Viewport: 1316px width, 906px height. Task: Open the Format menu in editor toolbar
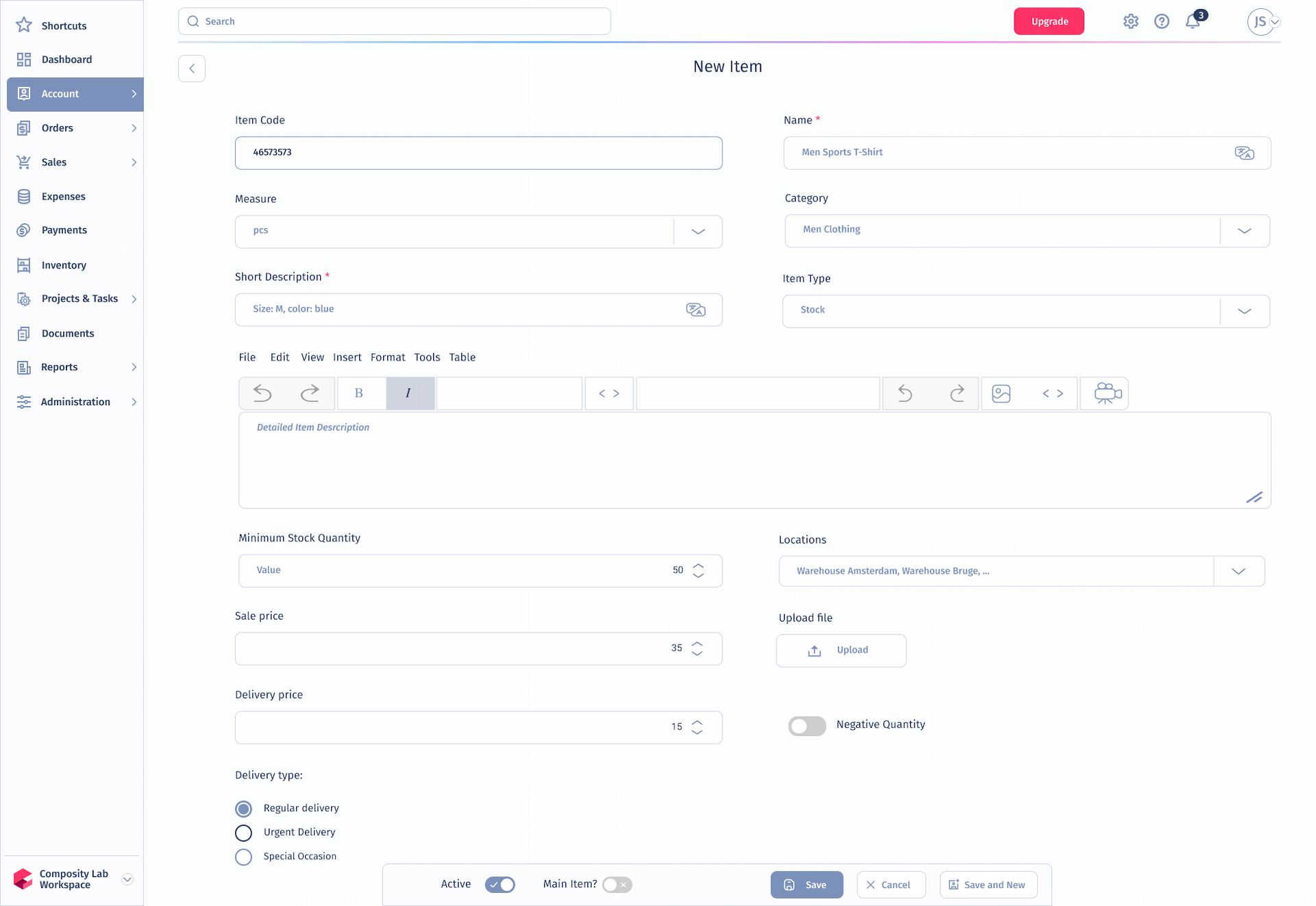(388, 357)
